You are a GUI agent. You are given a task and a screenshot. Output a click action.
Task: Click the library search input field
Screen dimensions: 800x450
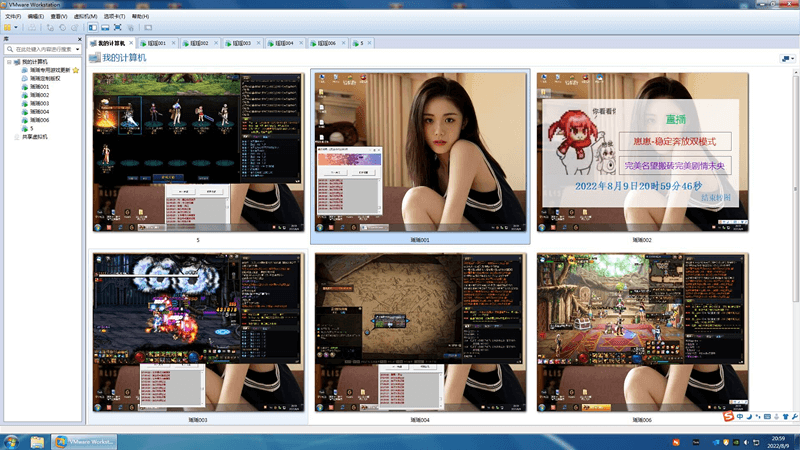click(43, 49)
